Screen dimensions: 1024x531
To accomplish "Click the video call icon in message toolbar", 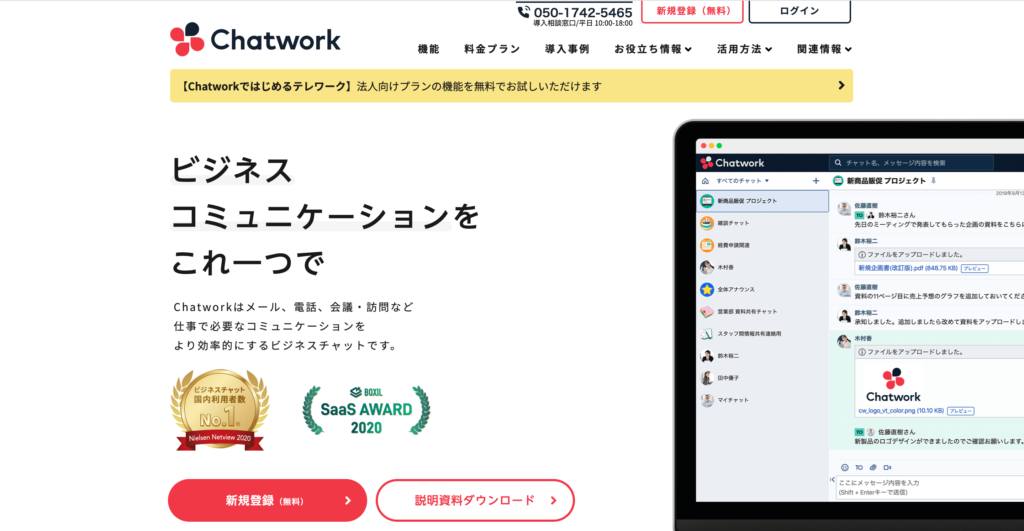I will (888, 468).
